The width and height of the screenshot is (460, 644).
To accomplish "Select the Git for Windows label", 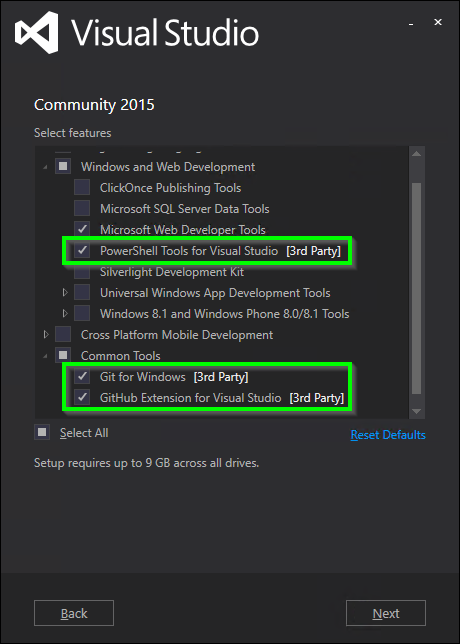I will [x=143, y=376].
